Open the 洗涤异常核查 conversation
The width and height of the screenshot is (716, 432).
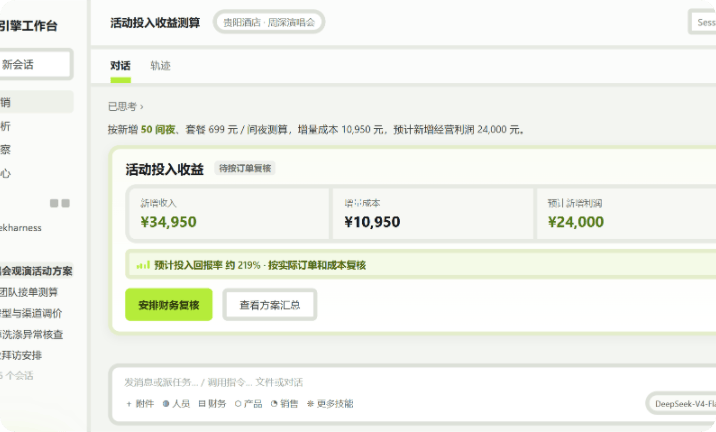[32, 334]
